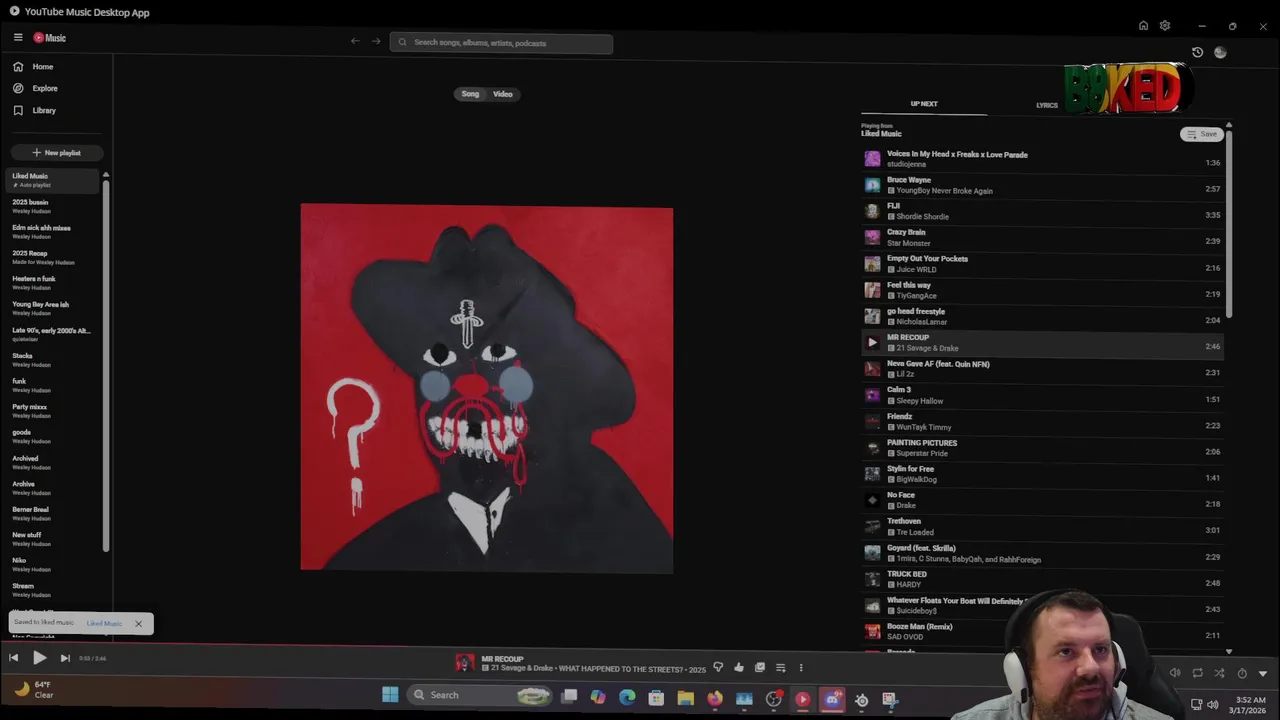Switch to Video mode
Image resolution: width=1280 pixels, height=720 pixels.
[503, 94]
